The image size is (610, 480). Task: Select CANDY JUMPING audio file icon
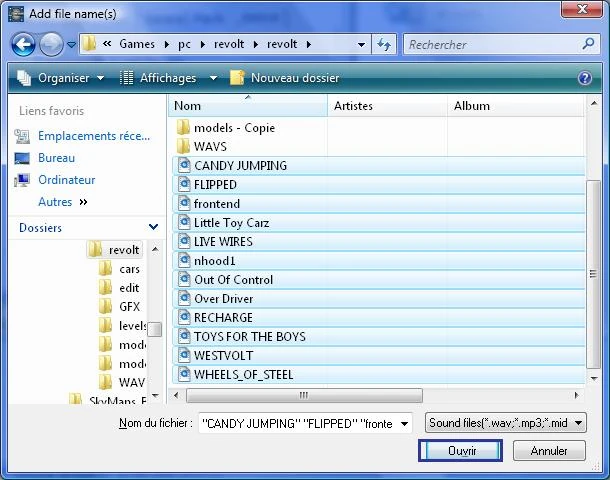(x=184, y=165)
